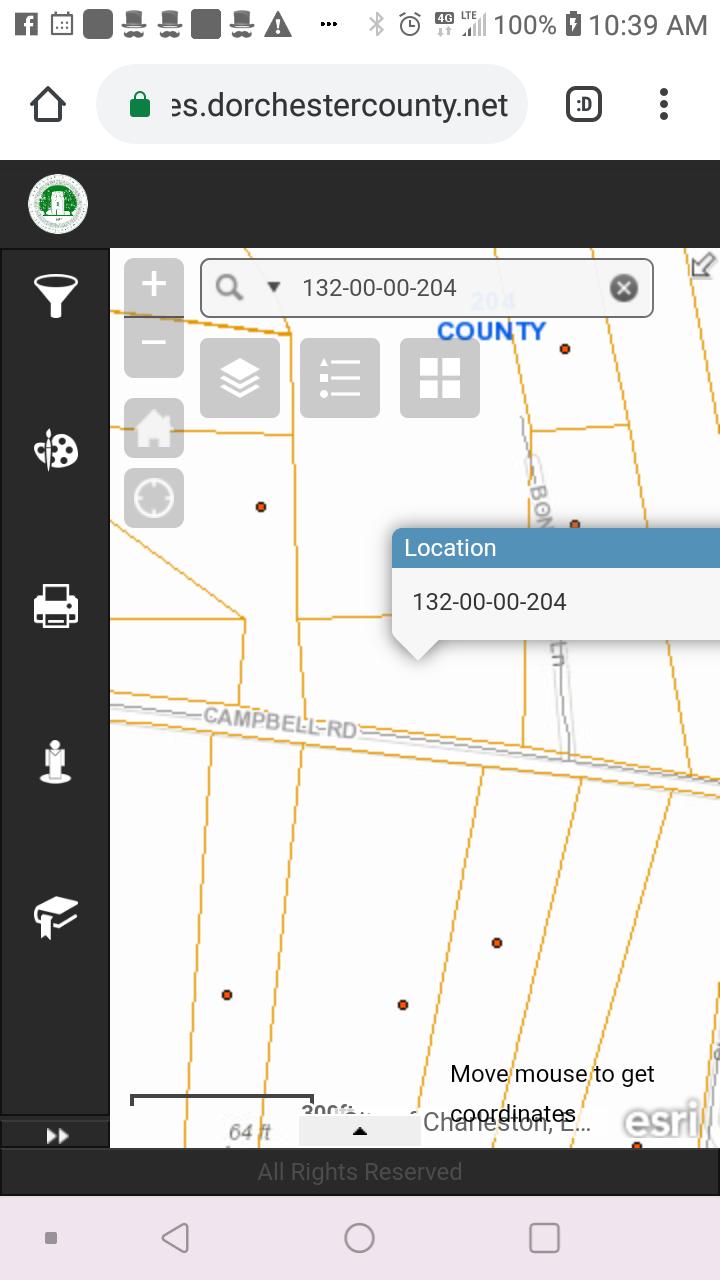The height and width of the screenshot is (1280, 720).
Task: Tap the Android home circle button
Action: coord(359,1238)
